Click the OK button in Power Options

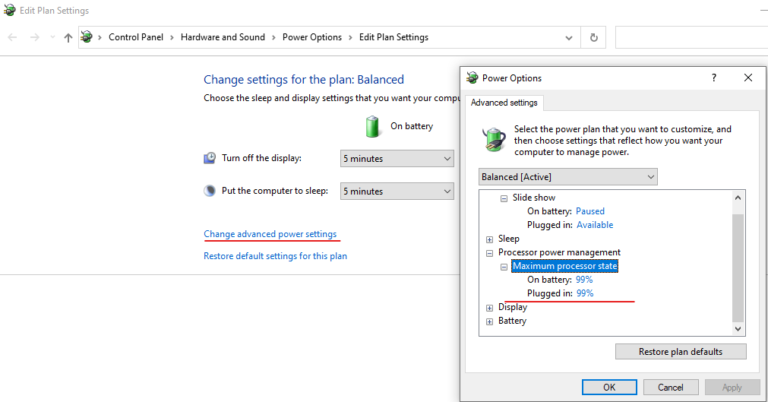(x=609, y=387)
